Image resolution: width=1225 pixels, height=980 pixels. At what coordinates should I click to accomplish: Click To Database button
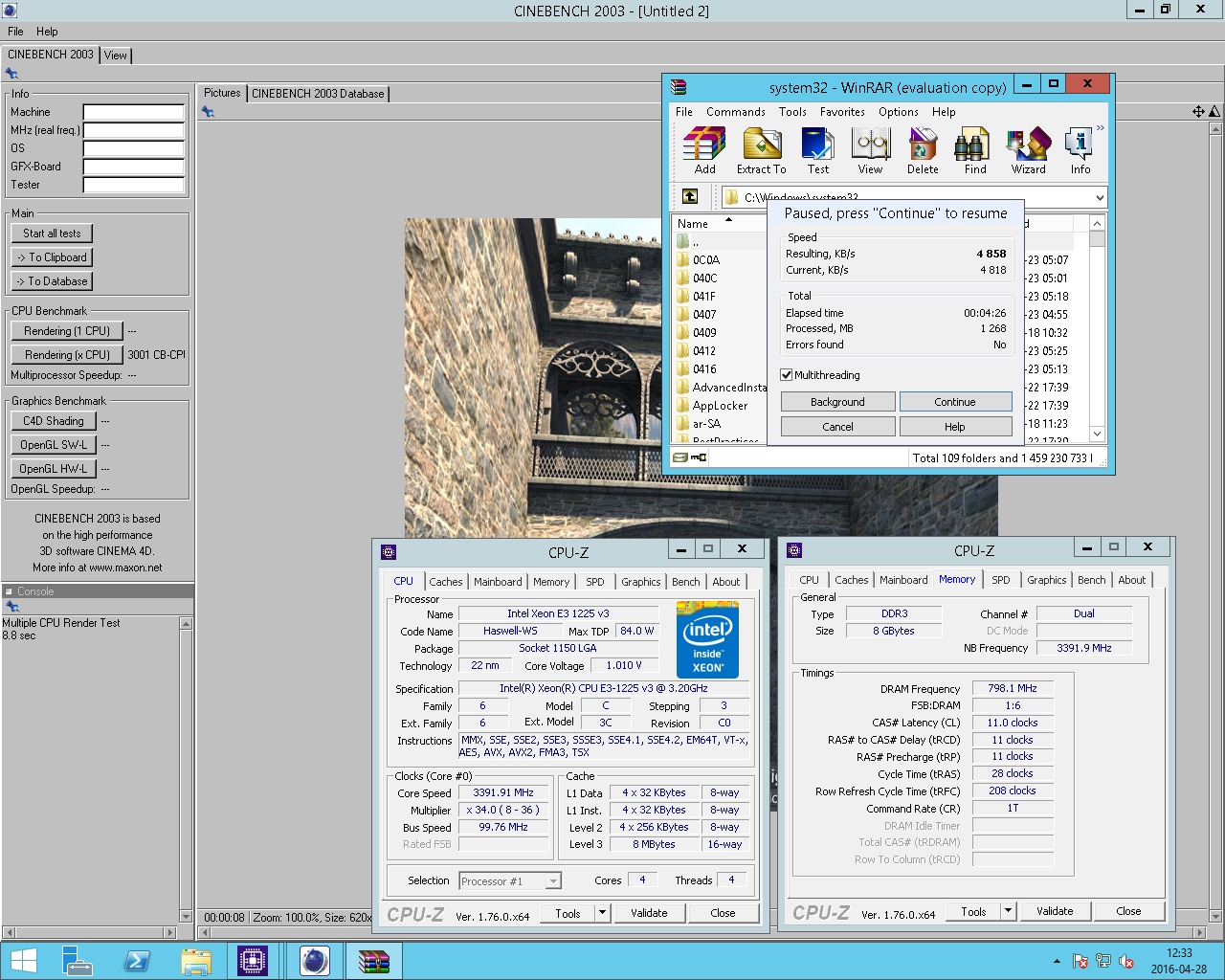point(52,281)
